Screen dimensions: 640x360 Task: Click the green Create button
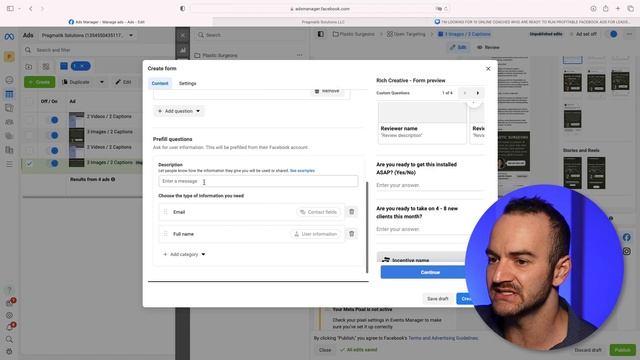pyautogui.click(x=39, y=82)
